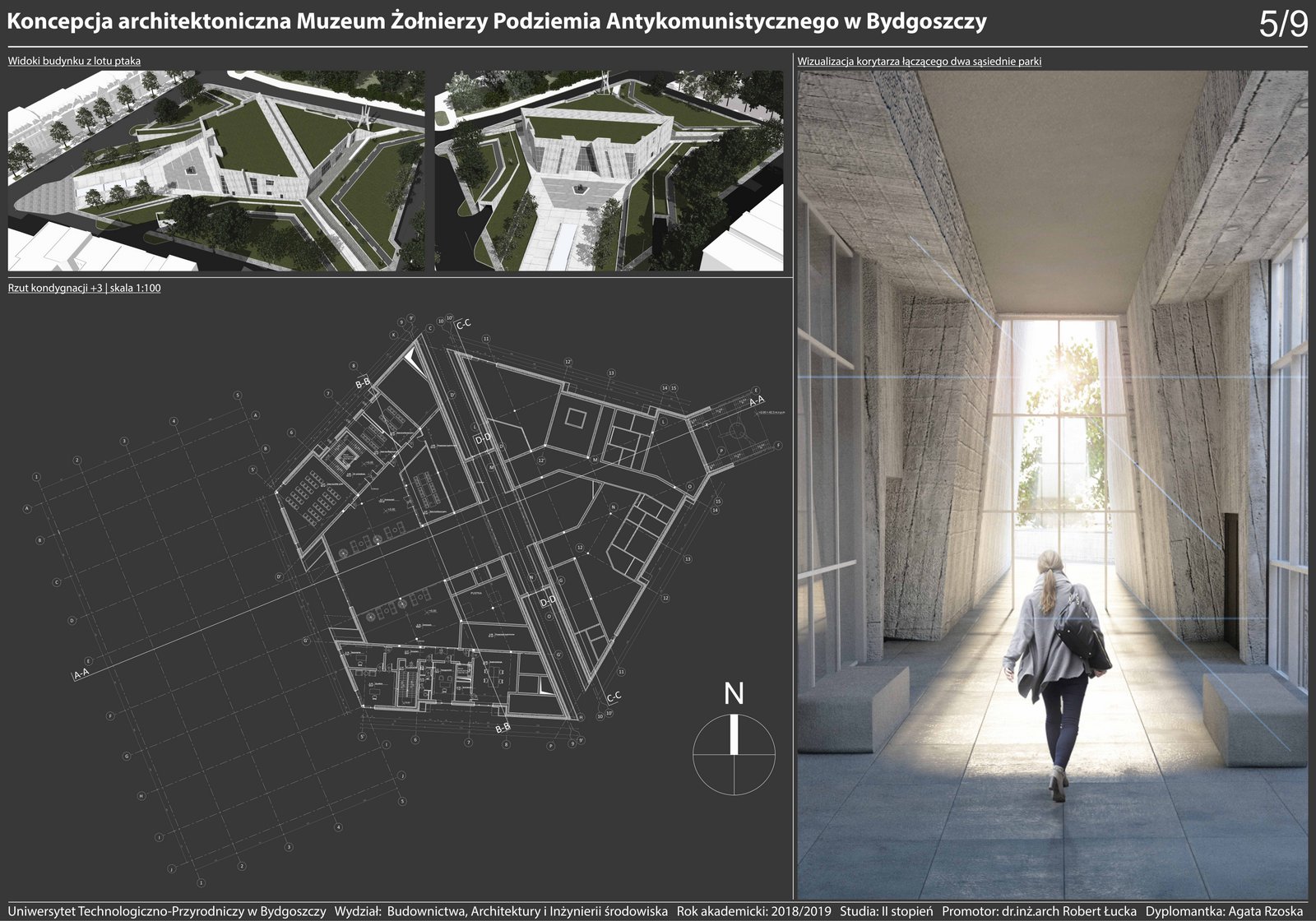Click the upper D-D section label
This screenshot has width=1316, height=921.
pyautogui.click(x=483, y=438)
